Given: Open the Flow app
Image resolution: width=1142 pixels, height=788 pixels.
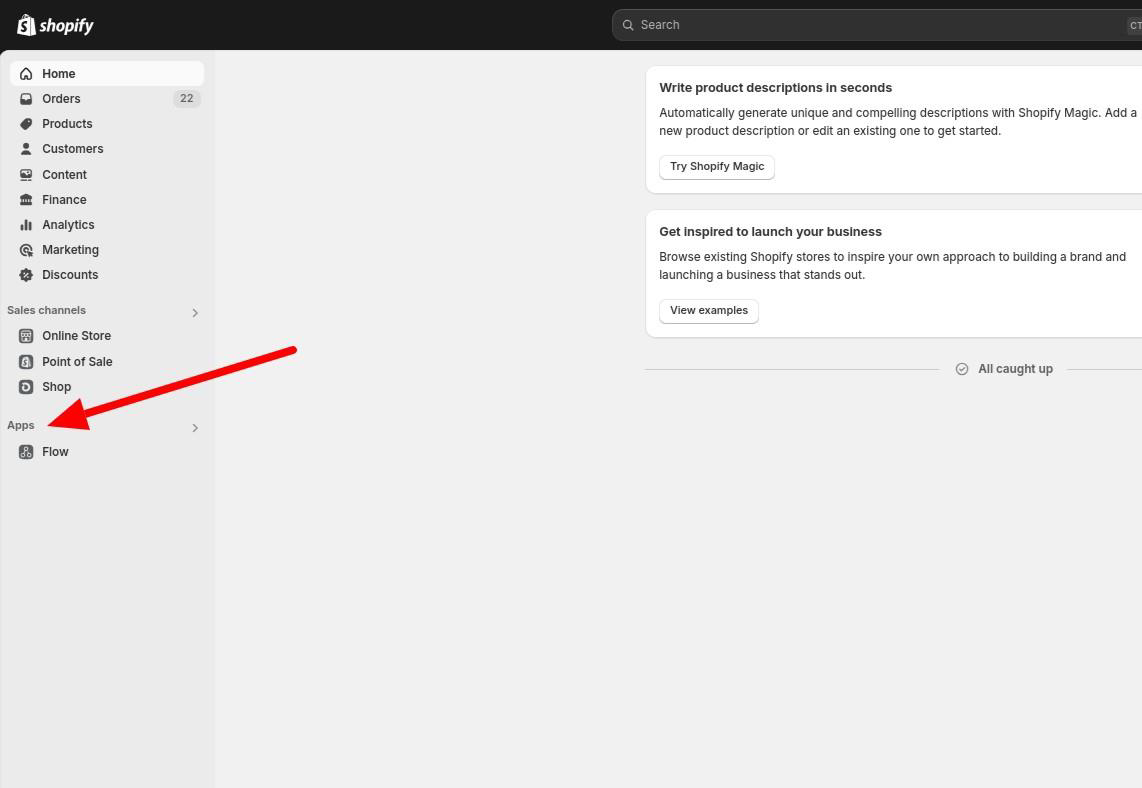Looking at the screenshot, I should (107, 452).
